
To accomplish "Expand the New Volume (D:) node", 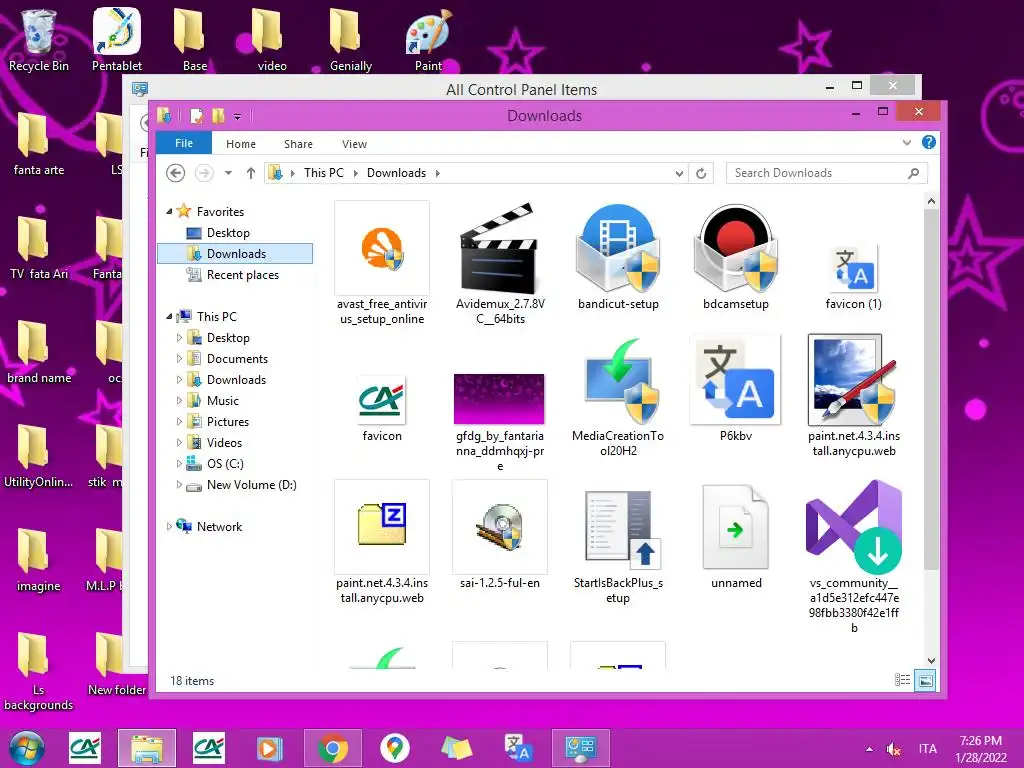I will 179,485.
